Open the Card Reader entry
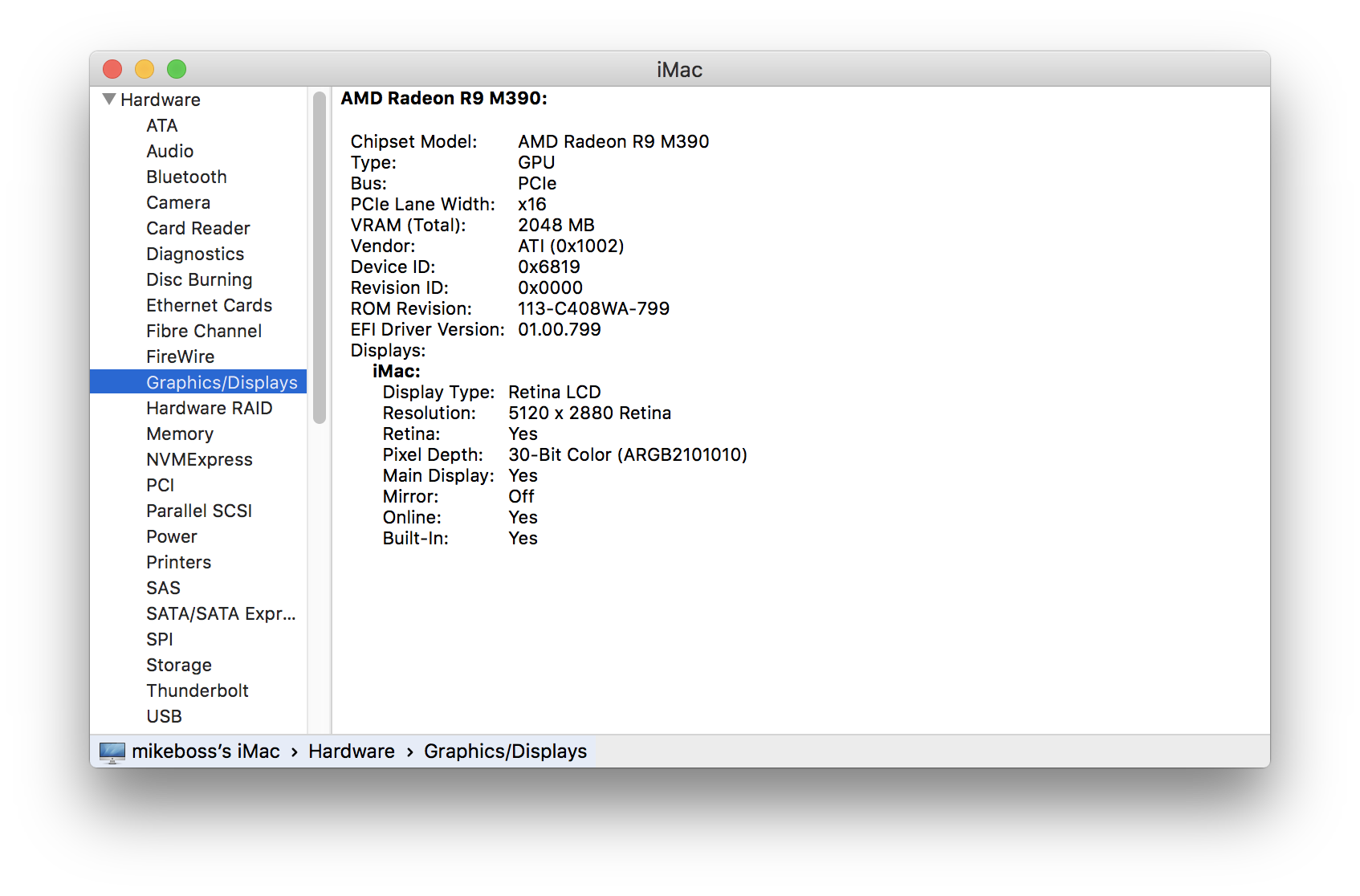 click(x=198, y=228)
